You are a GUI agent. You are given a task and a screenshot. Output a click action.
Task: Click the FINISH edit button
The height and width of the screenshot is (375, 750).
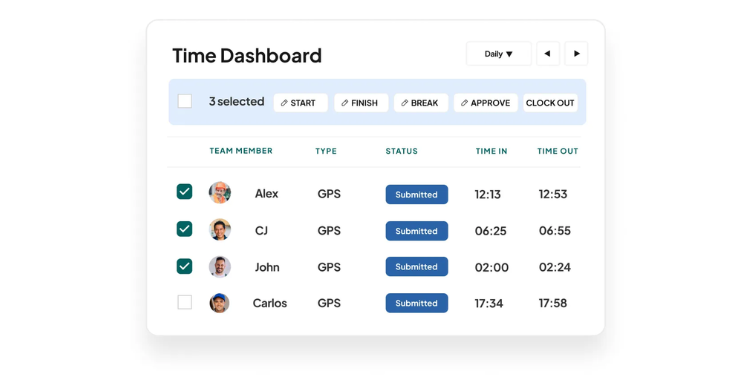361,103
